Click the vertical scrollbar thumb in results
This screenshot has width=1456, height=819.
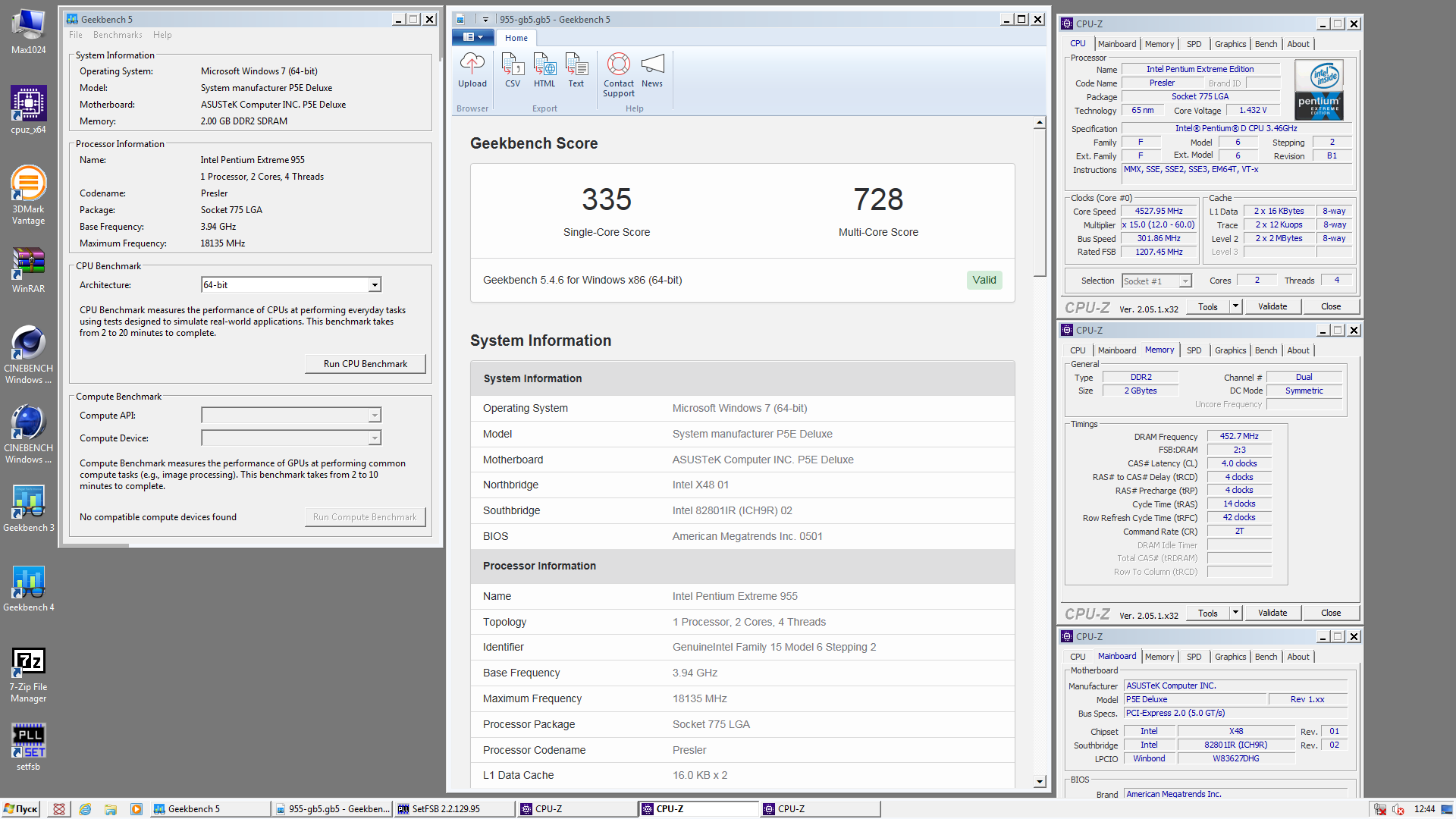[x=1040, y=202]
